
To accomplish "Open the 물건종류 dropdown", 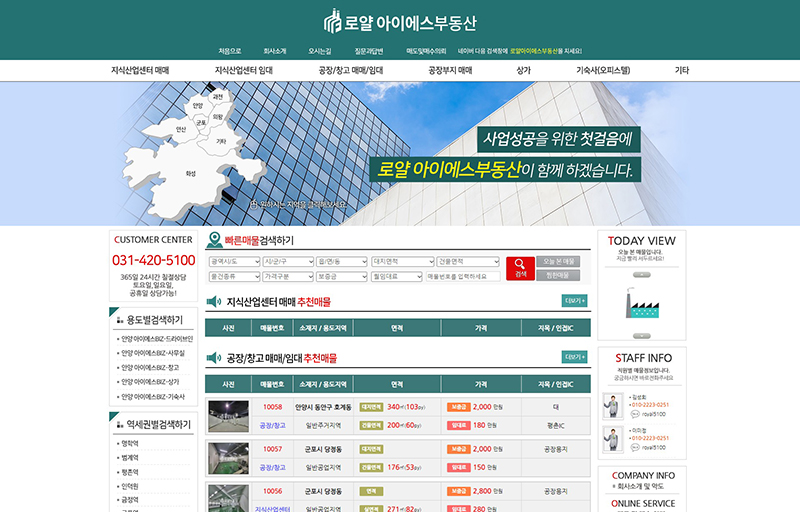I will point(235,276).
